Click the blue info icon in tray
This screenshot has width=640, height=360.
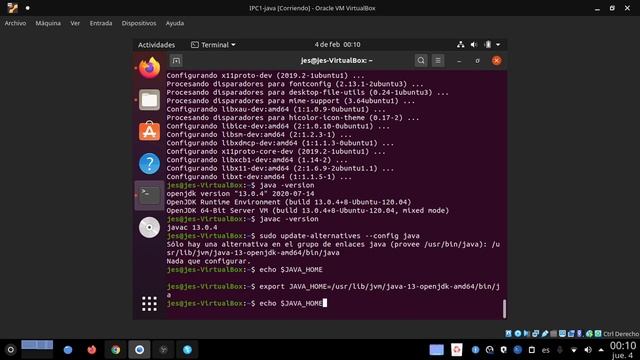476,350
